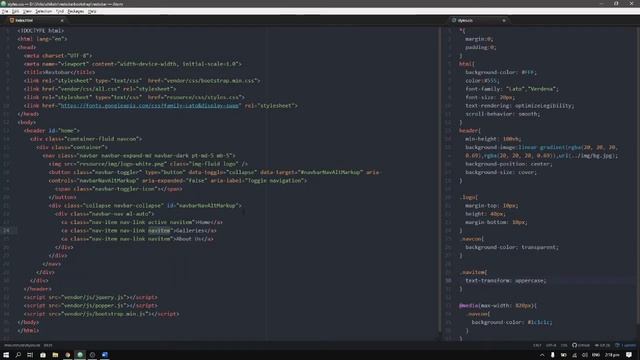
Task: Click the Home nav link line in HTML
Action: (142, 222)
